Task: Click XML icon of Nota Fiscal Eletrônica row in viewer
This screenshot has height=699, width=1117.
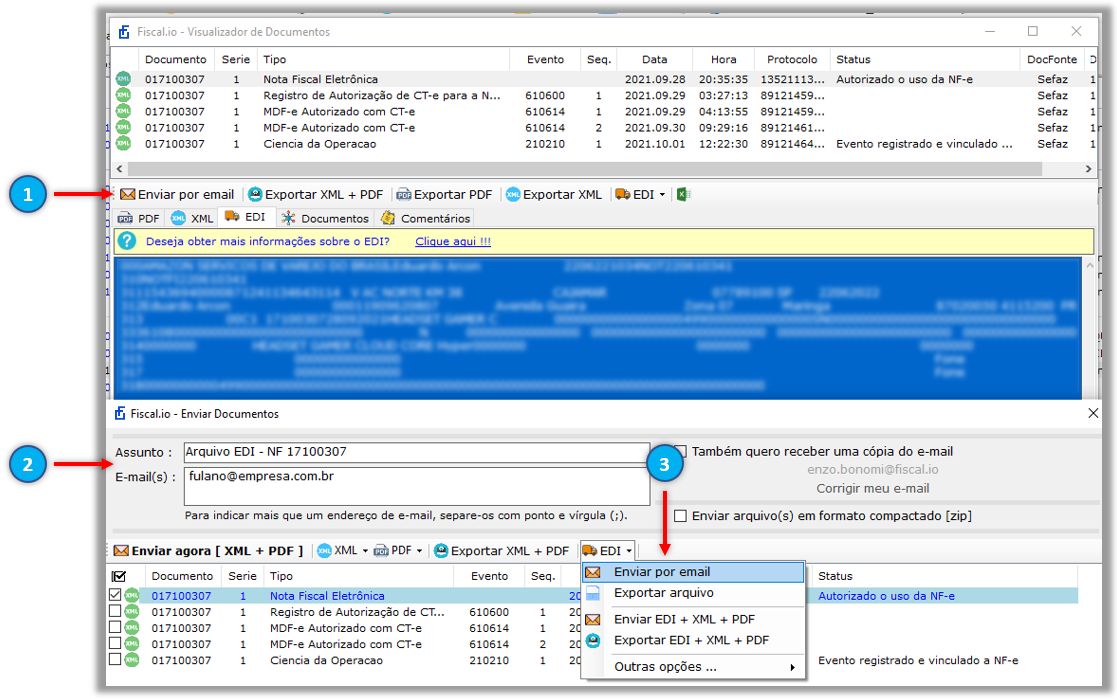Action: pos(123,79)
